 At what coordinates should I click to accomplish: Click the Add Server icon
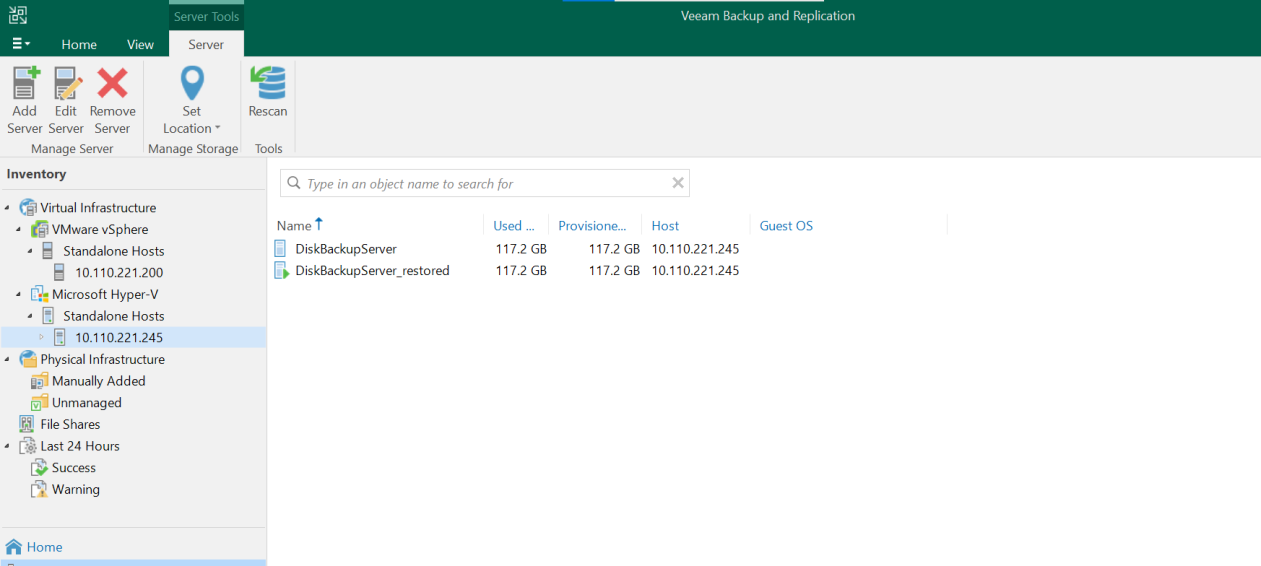point(25,84)
